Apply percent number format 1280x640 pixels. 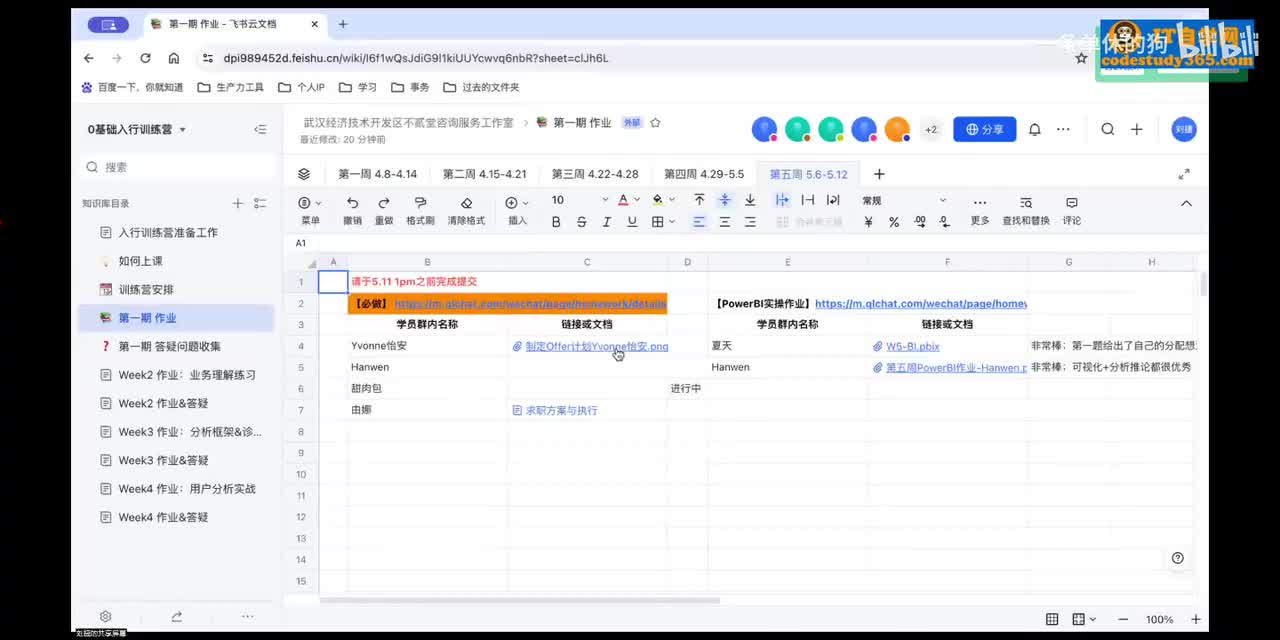tap(894, 222)
